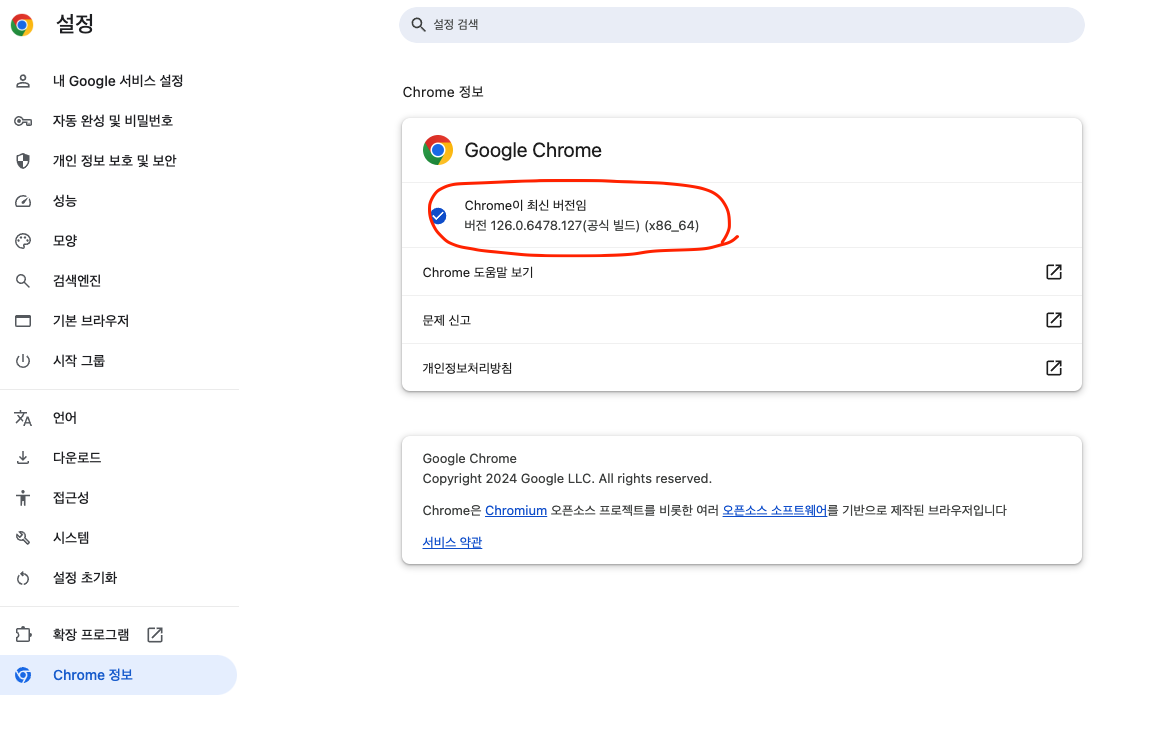Open the 서비스 약관 link
This screenshot has width=1158, height=751.
click(x=452, y=542)
